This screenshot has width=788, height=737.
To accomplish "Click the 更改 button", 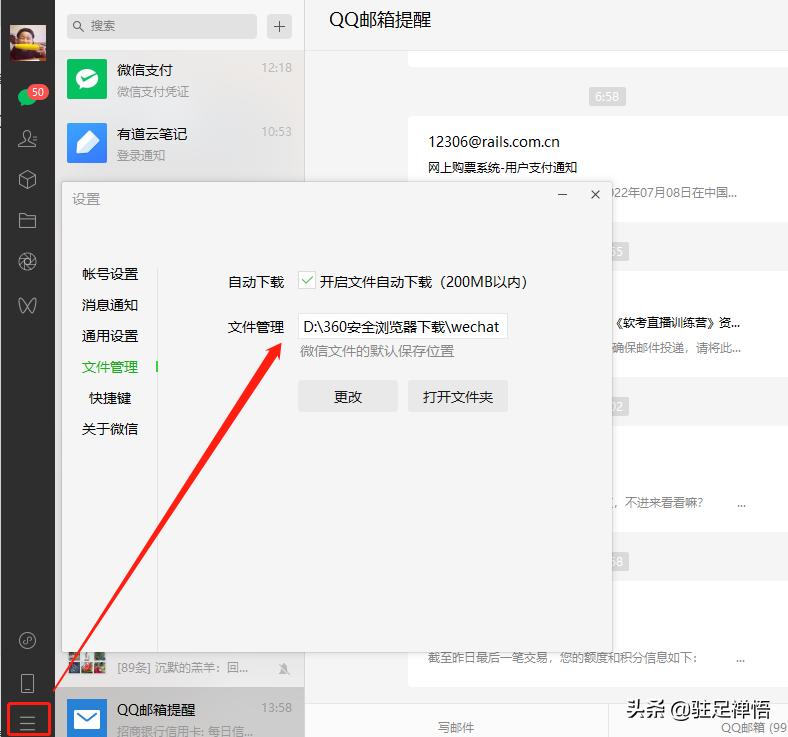I will tap(348, 396).
